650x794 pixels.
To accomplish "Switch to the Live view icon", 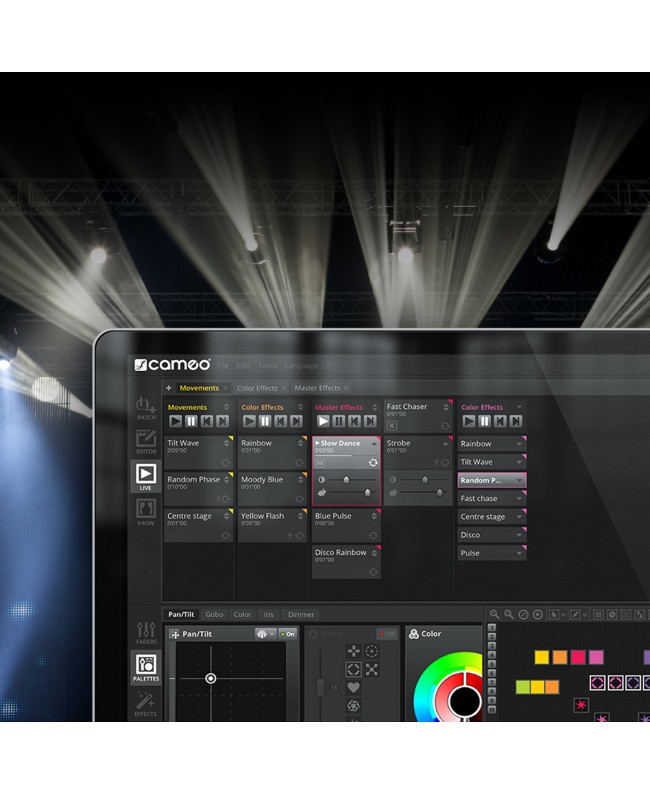I will click(x=146, y=476).
